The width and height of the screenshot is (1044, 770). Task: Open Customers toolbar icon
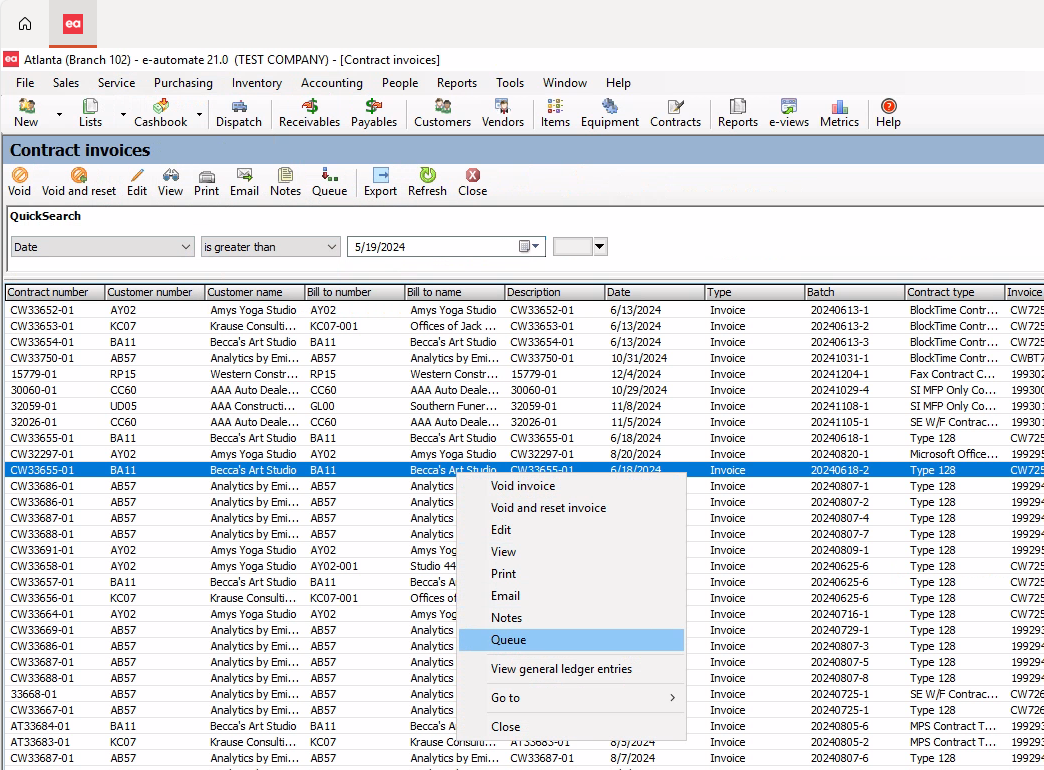442,113
